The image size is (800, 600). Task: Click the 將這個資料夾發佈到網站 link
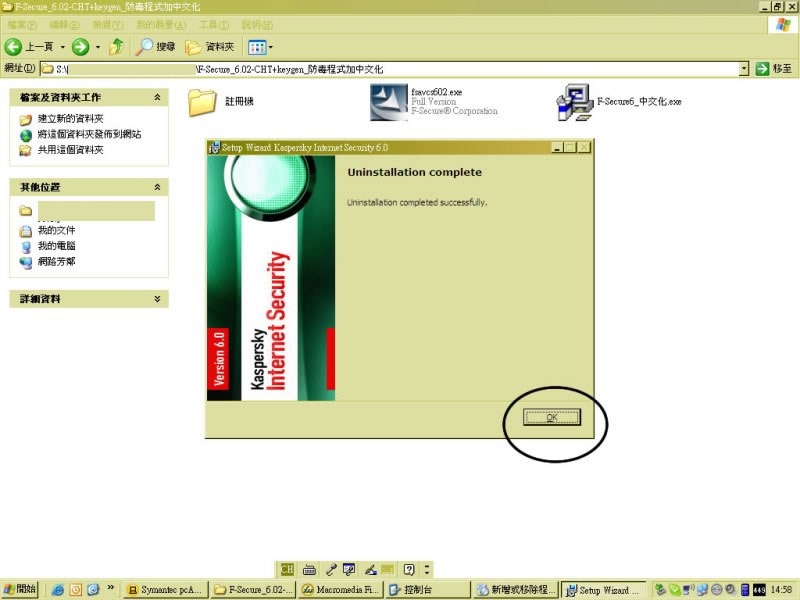tap(89, 134)
